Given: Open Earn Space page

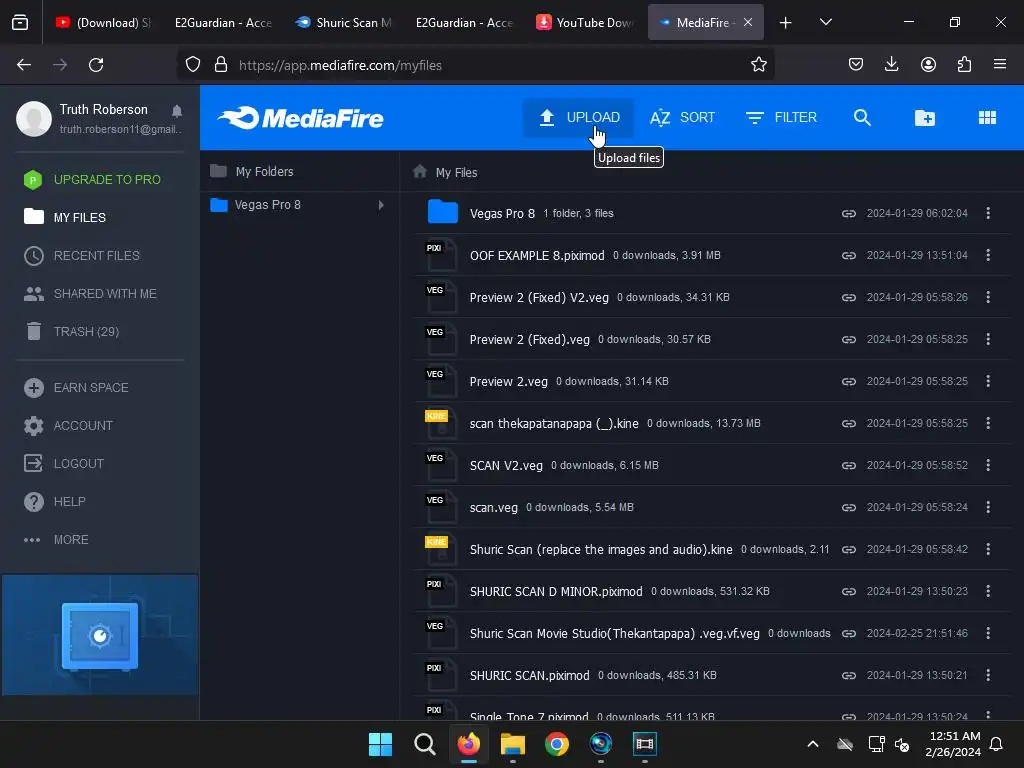Looking at the screenshot, I should tap(76, 388).
